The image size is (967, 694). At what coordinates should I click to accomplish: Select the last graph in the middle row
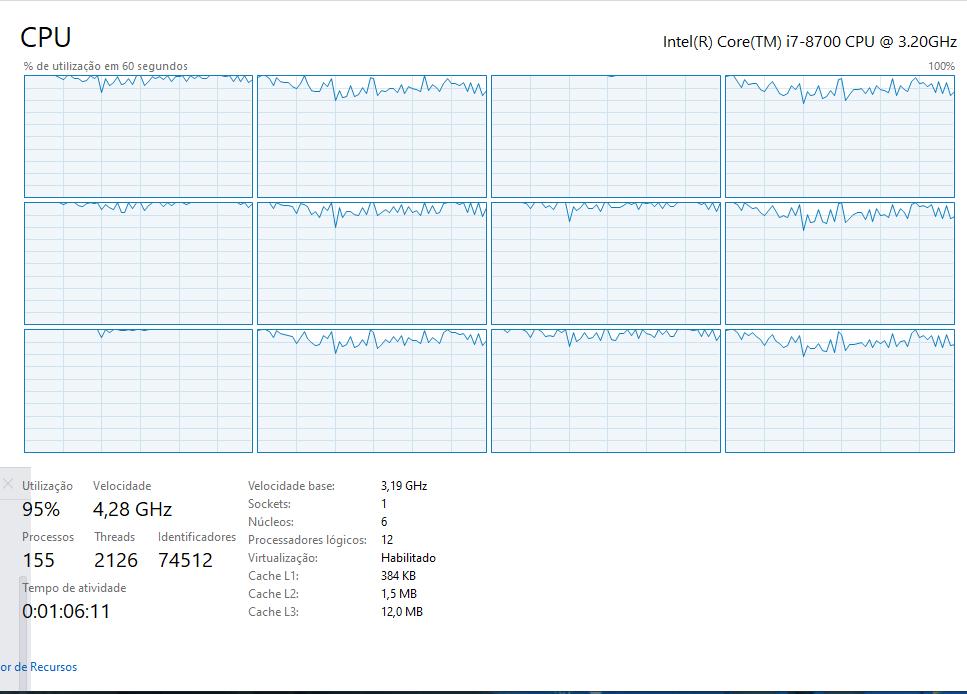tap(840, 263)
